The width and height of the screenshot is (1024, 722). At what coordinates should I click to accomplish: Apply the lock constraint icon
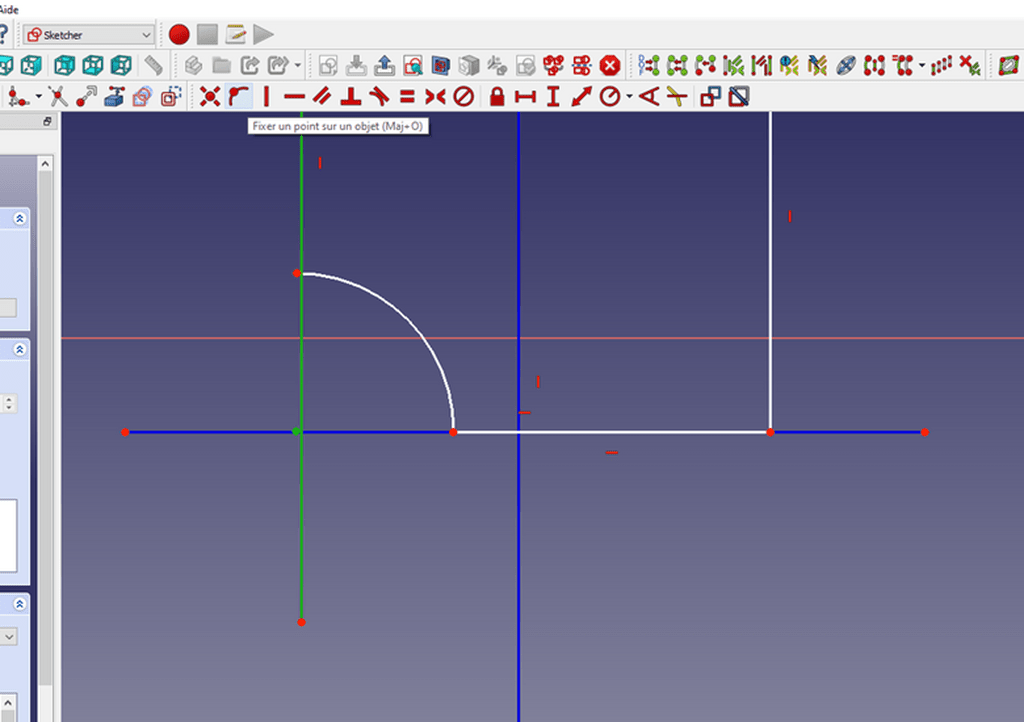point(496,96)
